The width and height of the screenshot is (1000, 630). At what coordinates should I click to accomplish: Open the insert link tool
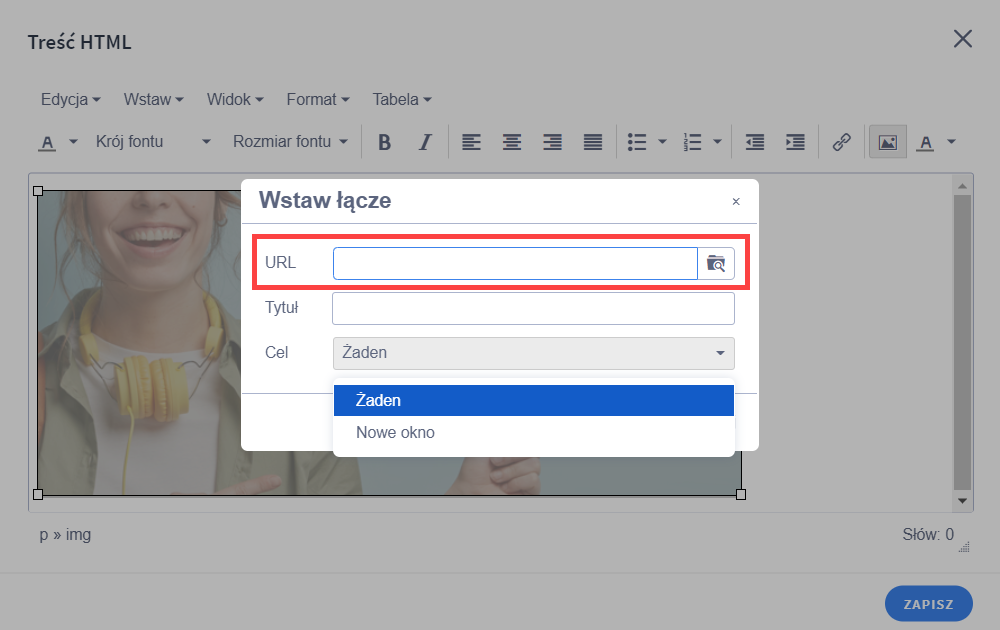point(841,141)
